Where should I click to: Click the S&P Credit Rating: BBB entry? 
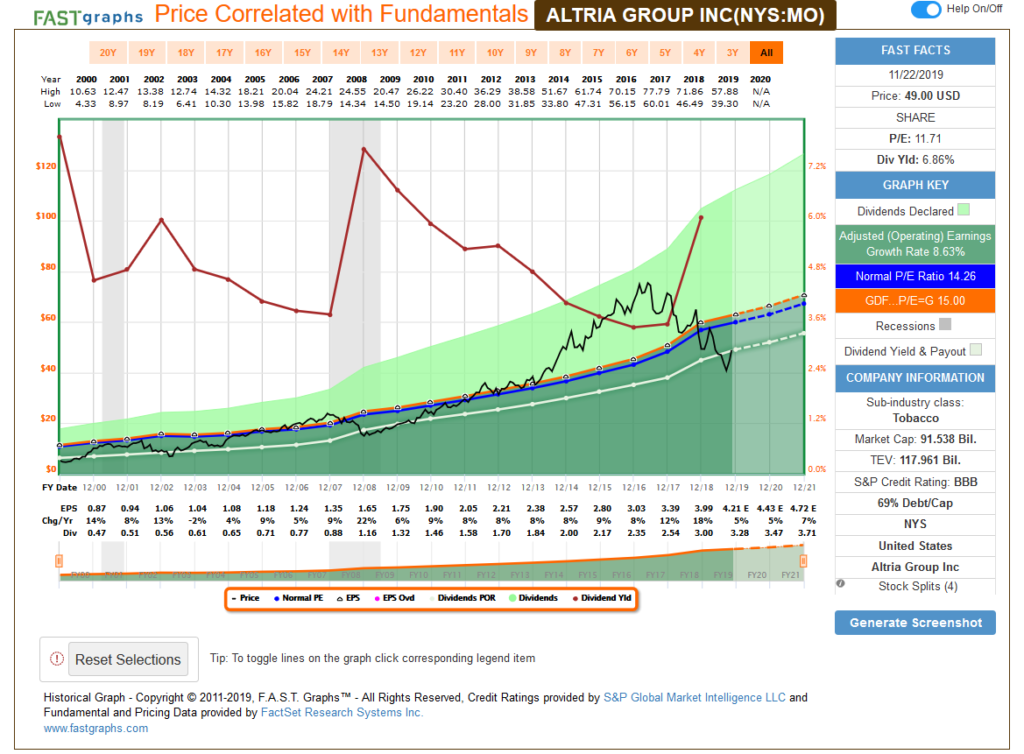click(916, 482)
